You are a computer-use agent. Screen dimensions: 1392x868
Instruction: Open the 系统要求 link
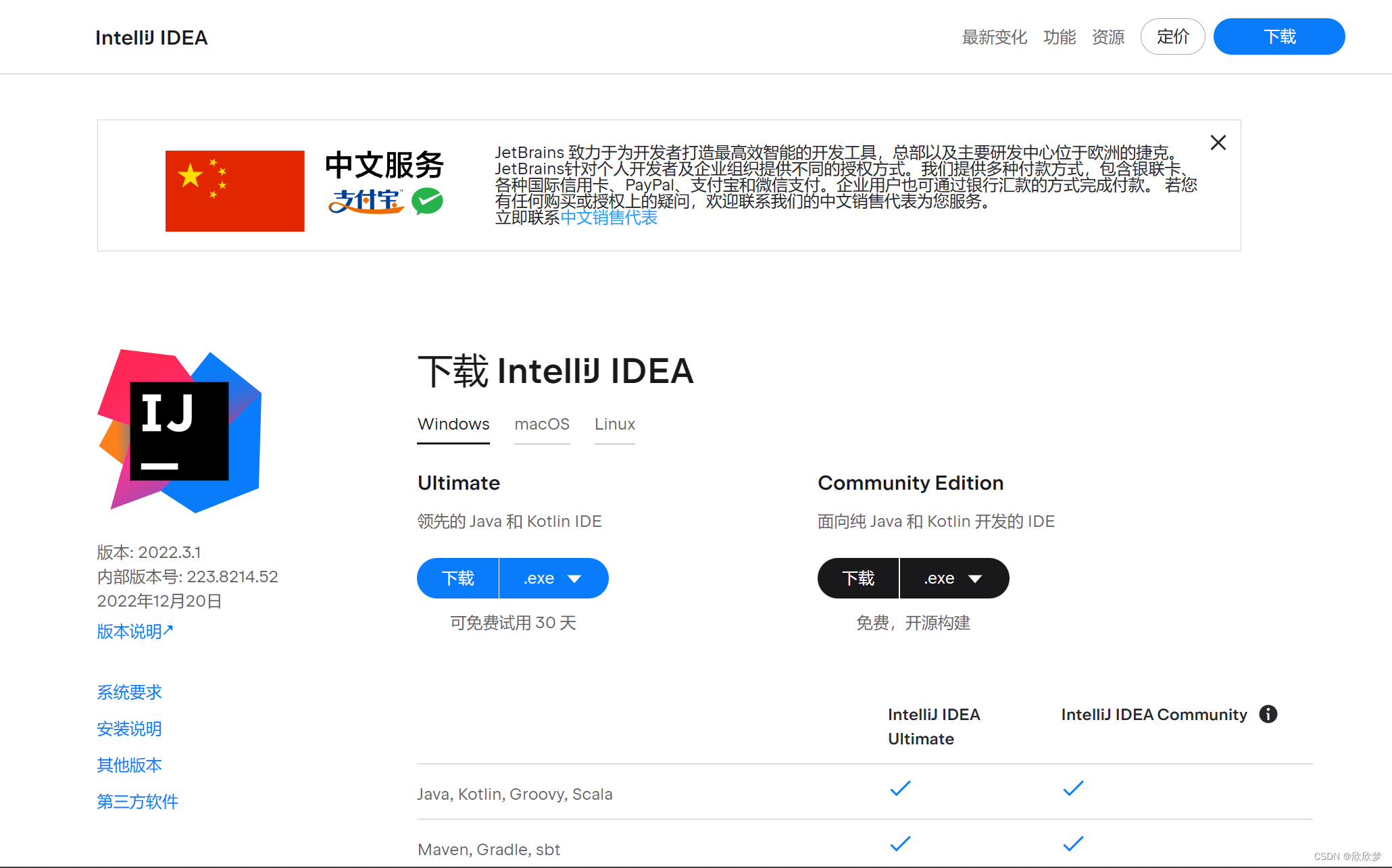click(x=129, y=692)
